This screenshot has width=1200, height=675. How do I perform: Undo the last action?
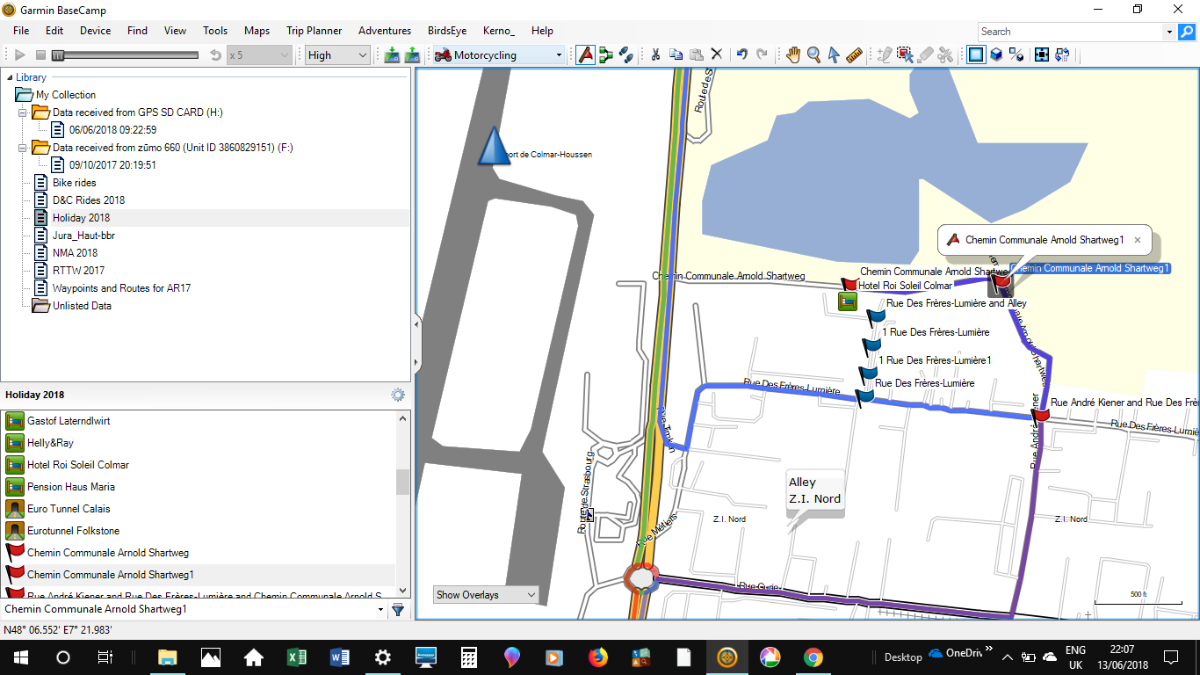click(x=741, y=55)
